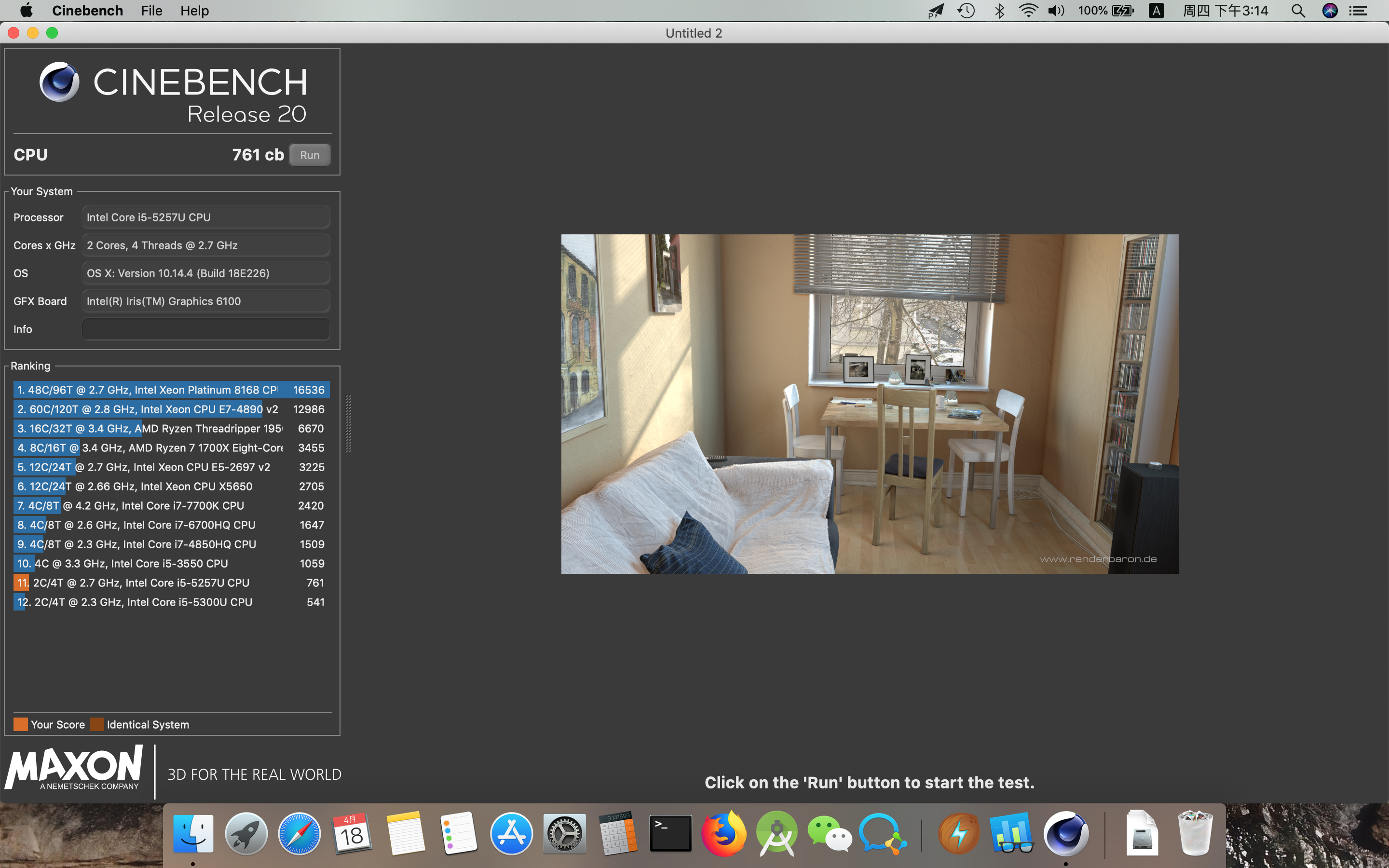Click the Calendar app showing date 18

click(353, 834)
